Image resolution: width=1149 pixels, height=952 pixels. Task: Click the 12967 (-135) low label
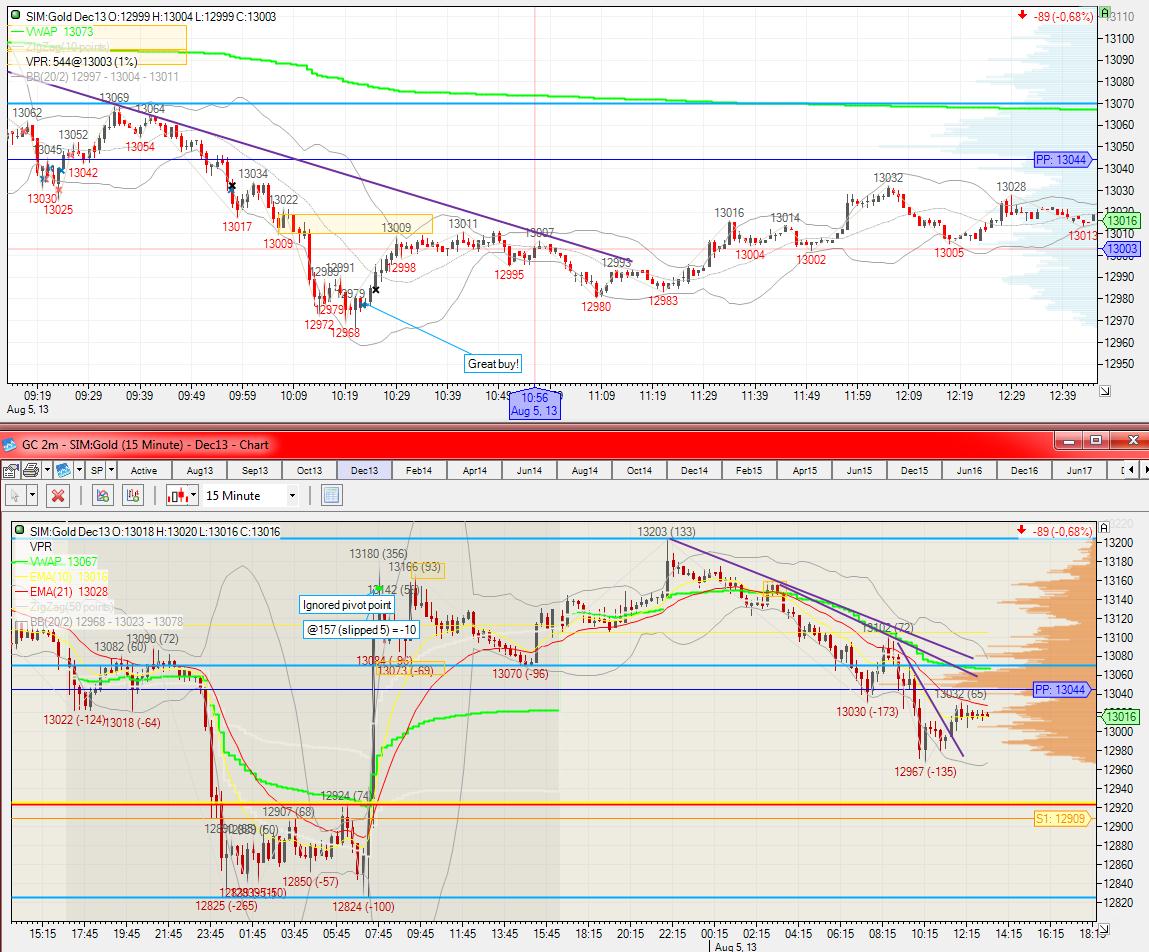[926, 771]
